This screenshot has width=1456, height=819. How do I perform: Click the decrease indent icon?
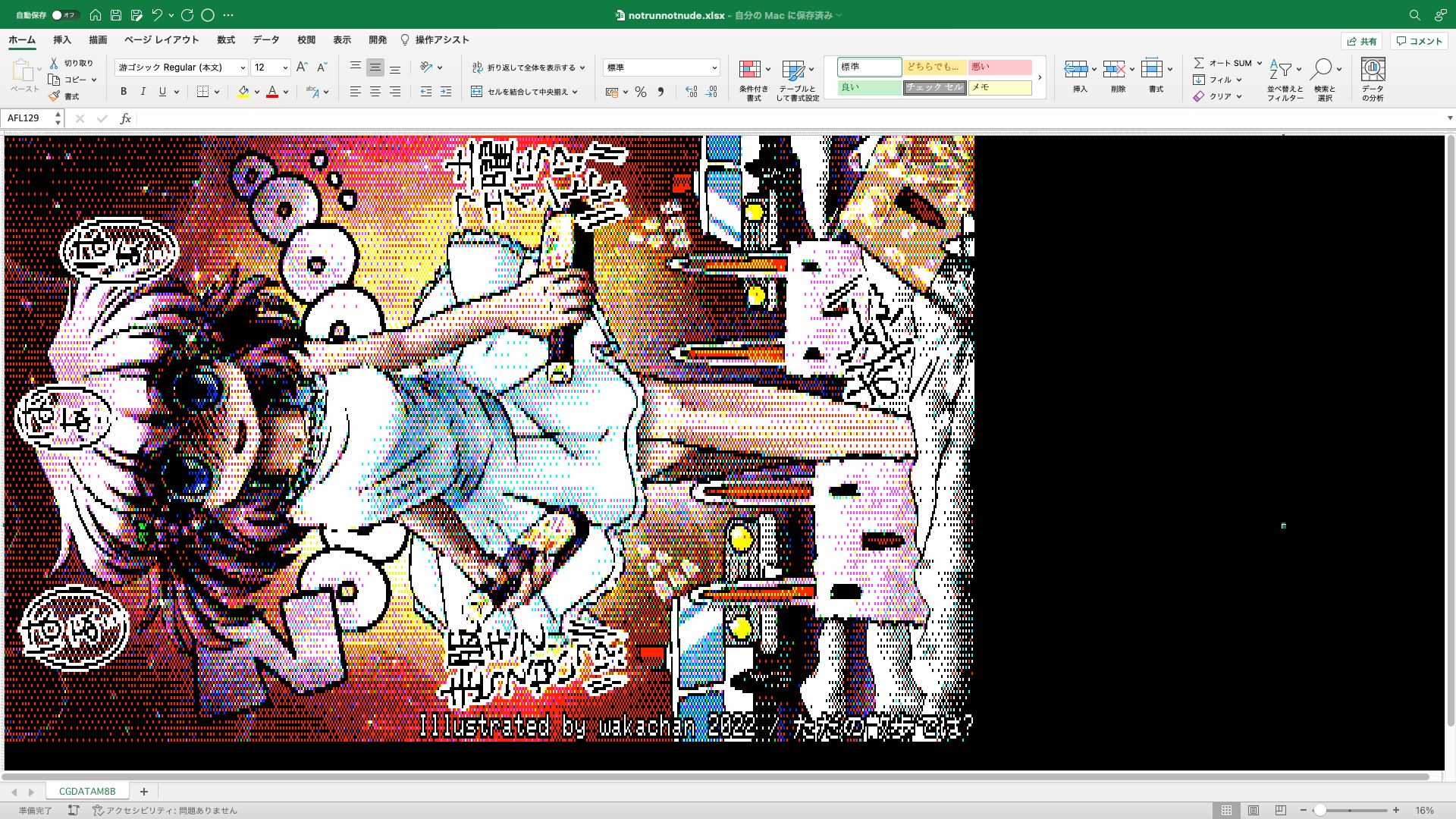pyautogui.click(x=426, y=92)
